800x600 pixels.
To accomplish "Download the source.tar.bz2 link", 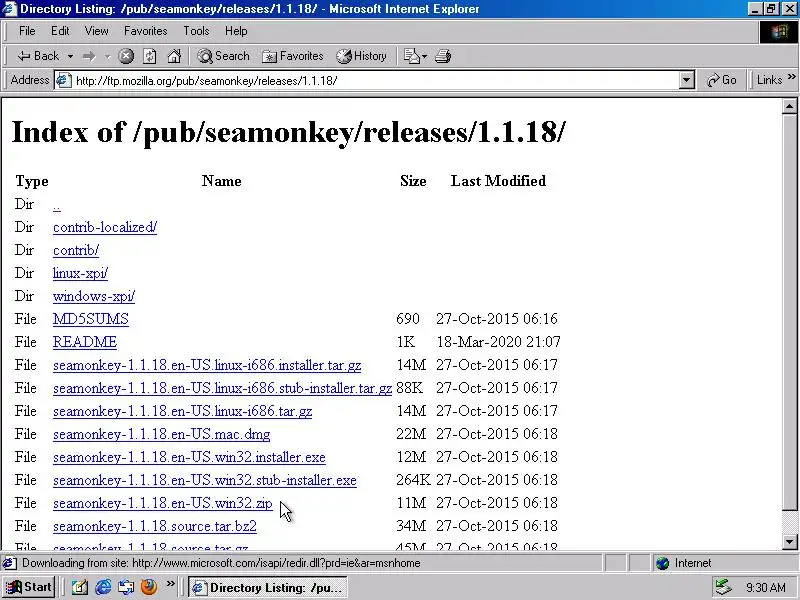I will coord(155,526).
